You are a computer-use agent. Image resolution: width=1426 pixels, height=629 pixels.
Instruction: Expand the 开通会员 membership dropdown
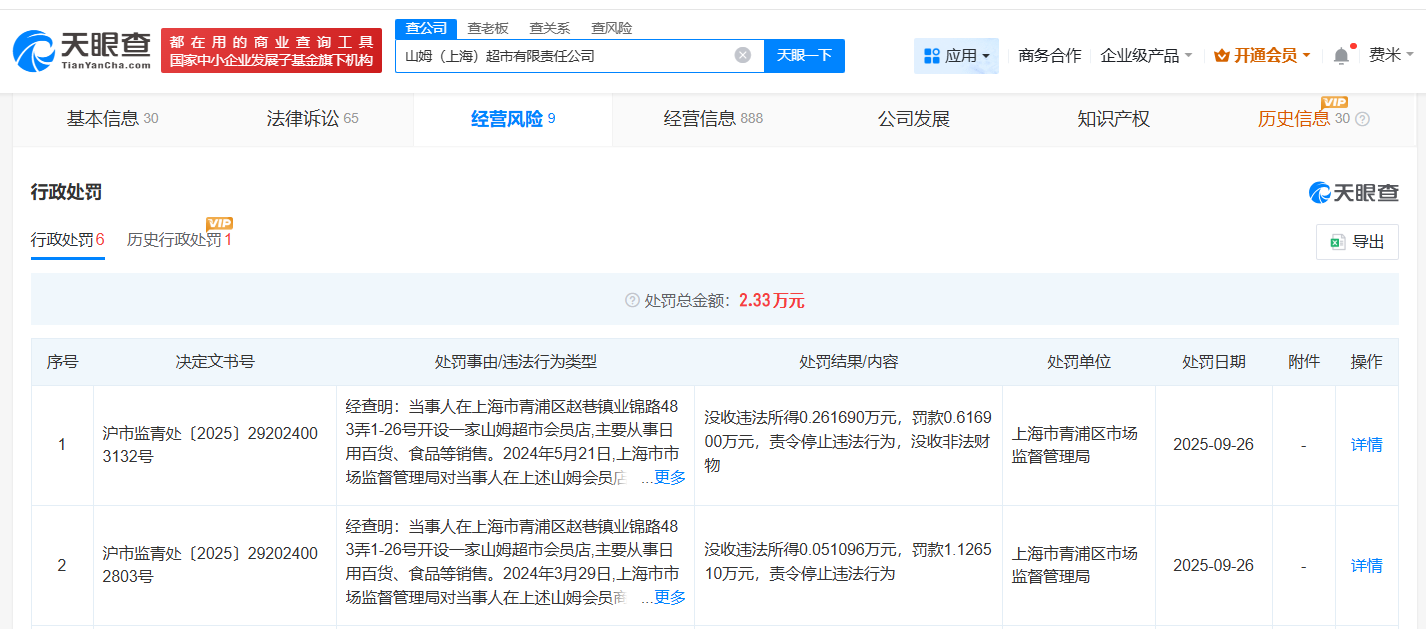[x=1262, y=56]
